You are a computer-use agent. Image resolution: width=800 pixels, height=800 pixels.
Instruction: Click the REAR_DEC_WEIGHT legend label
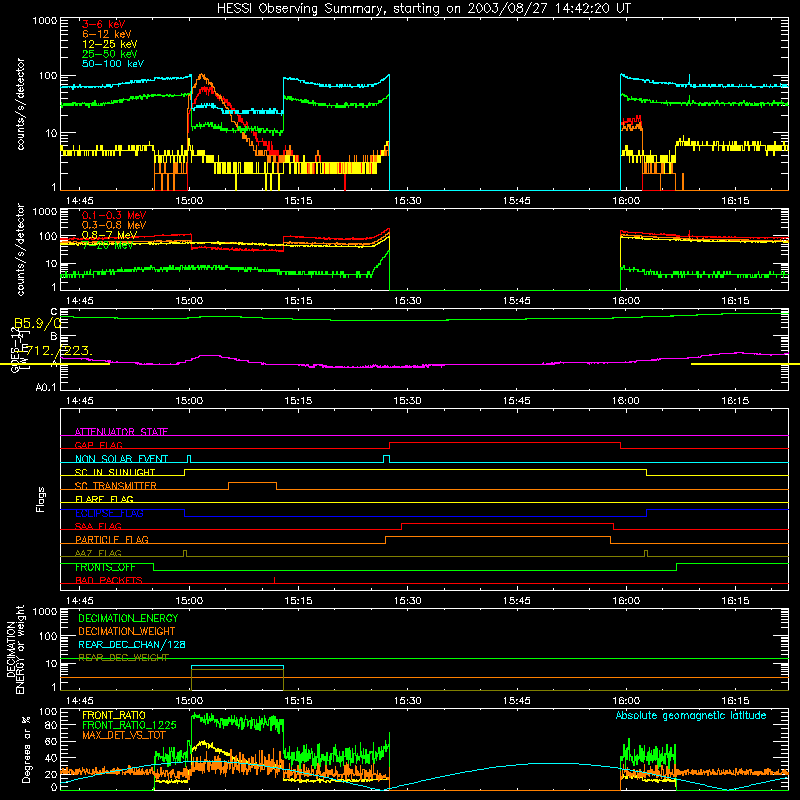pos(123,658)
